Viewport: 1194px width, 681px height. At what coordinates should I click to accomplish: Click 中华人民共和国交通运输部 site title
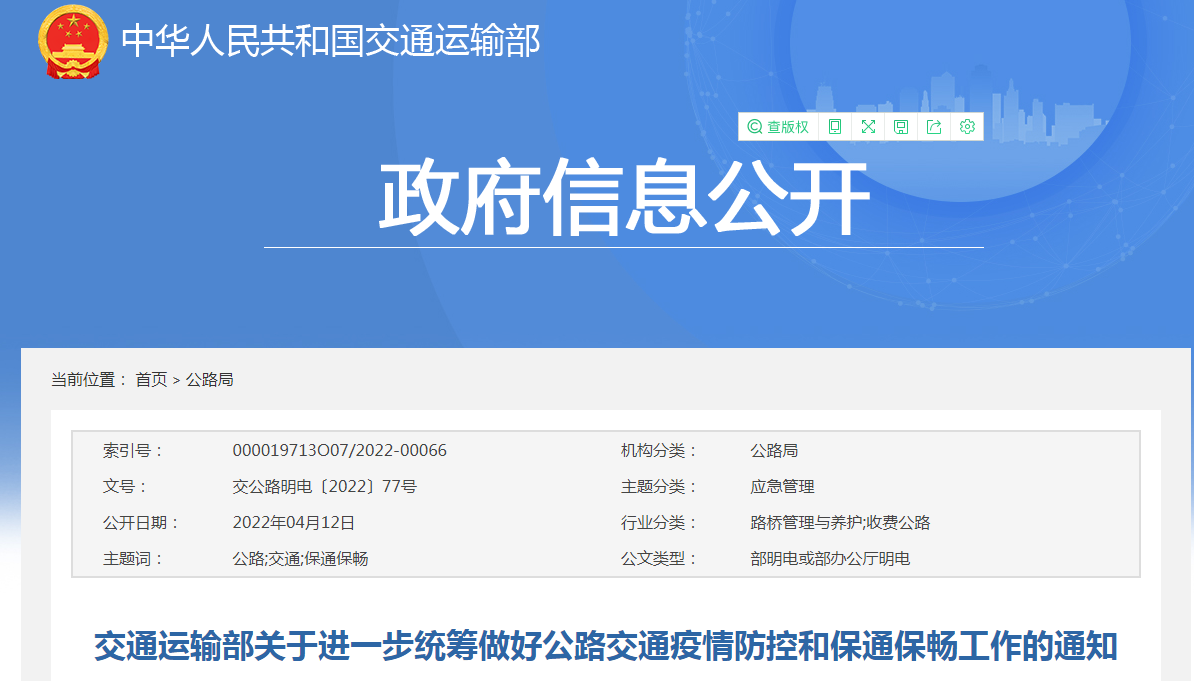[330, 41]
